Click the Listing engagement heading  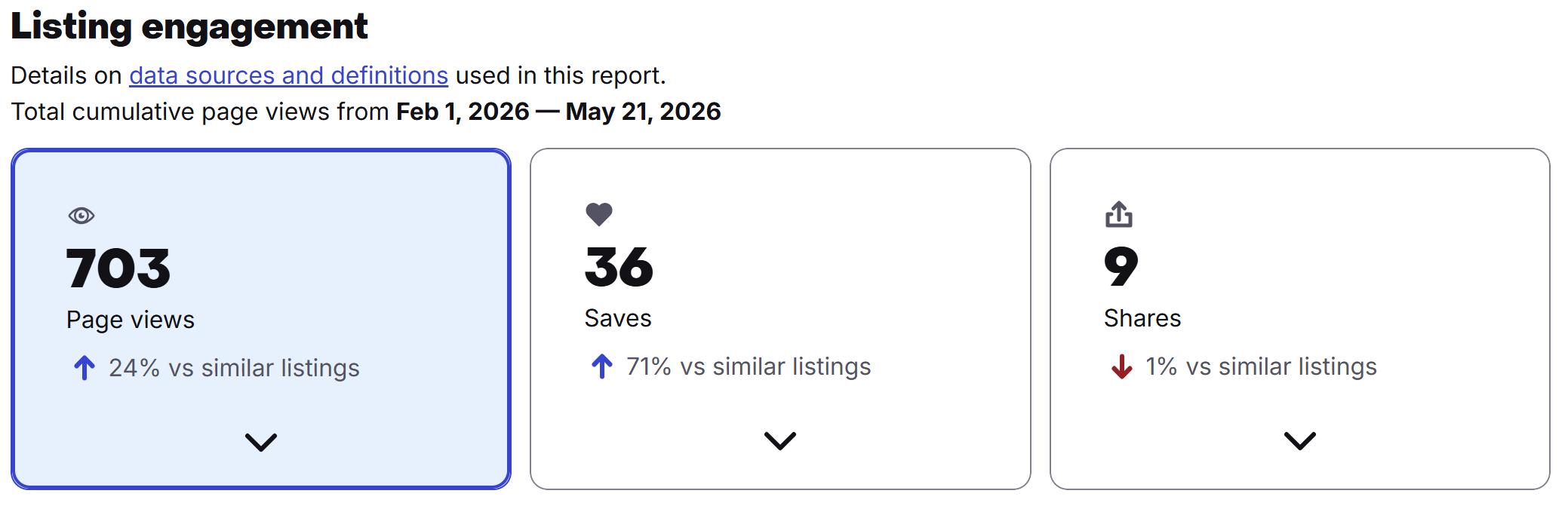coord(189,26)
